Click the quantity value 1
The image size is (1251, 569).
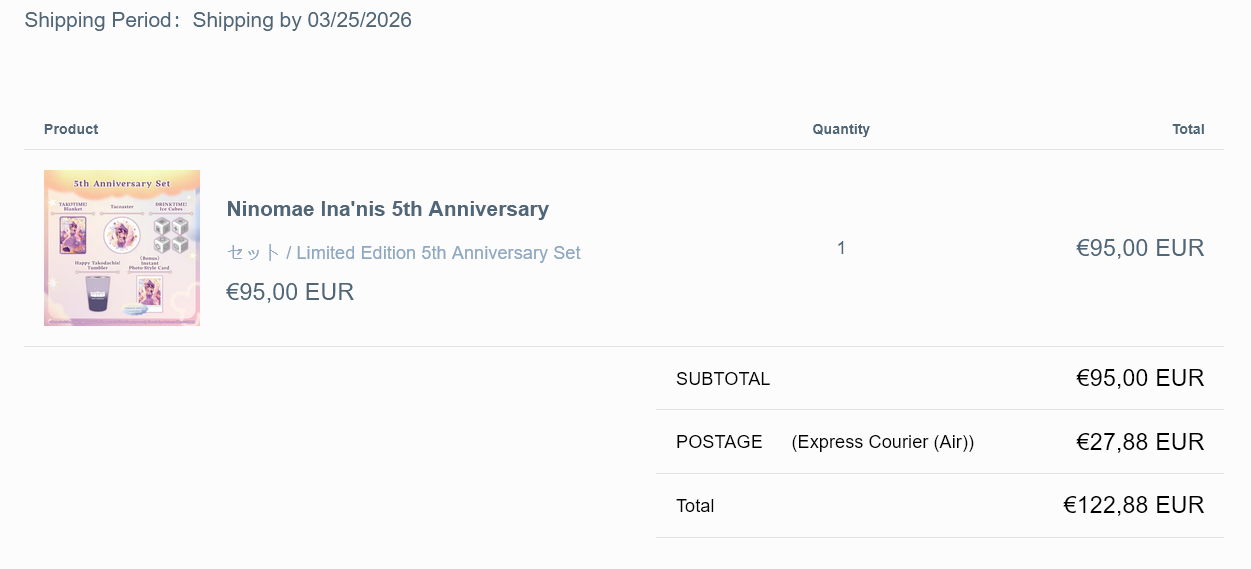[x=841, y=248]
